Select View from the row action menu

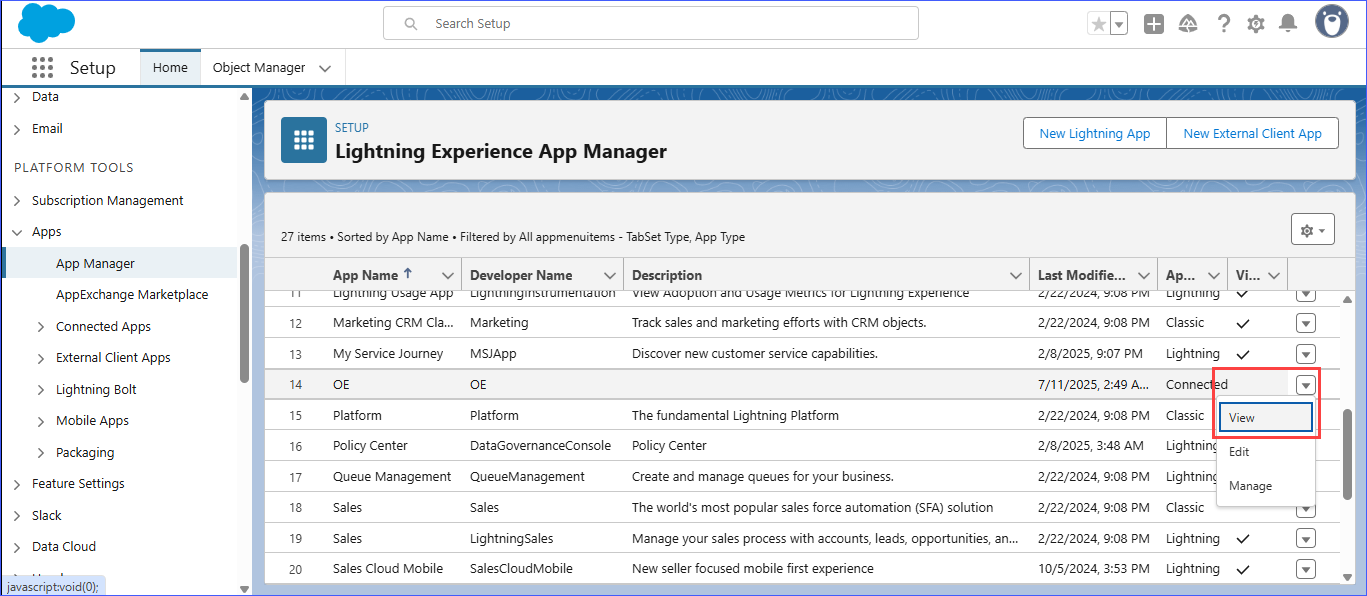coord(1265,418)
